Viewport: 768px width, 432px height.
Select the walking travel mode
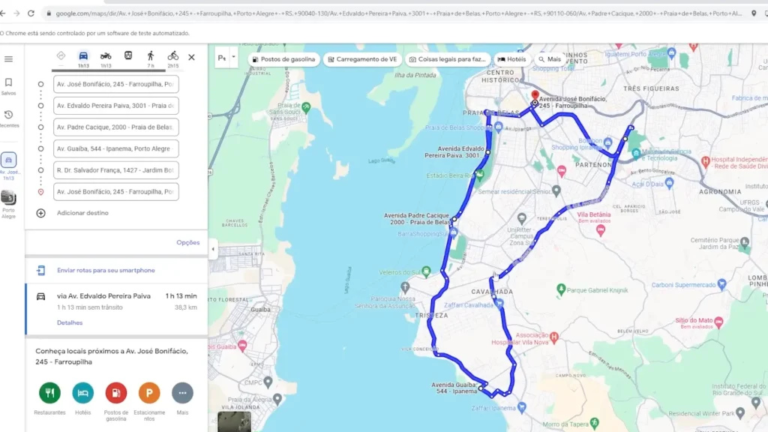tap(151, 56)
